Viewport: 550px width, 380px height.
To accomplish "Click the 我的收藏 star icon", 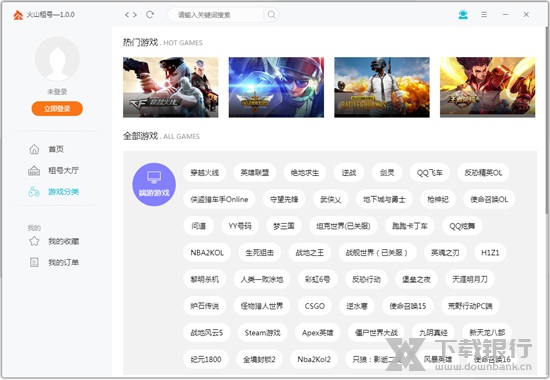I will click(34, 241).
